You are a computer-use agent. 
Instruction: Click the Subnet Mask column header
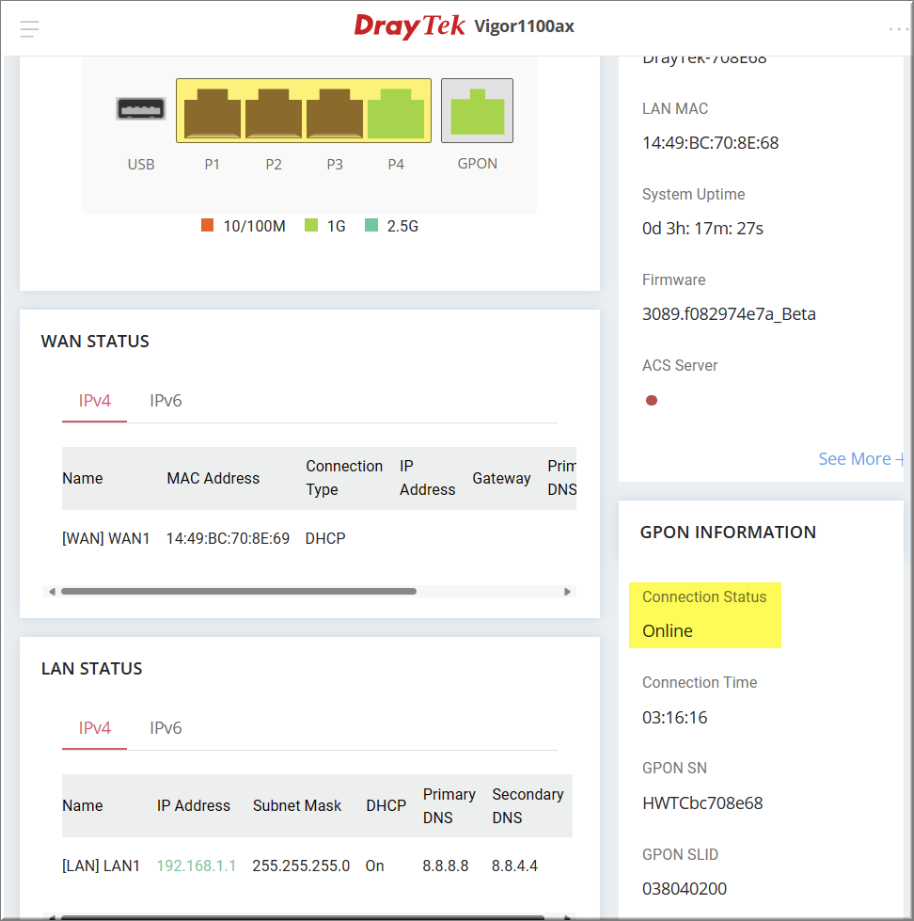pos(297,806)
